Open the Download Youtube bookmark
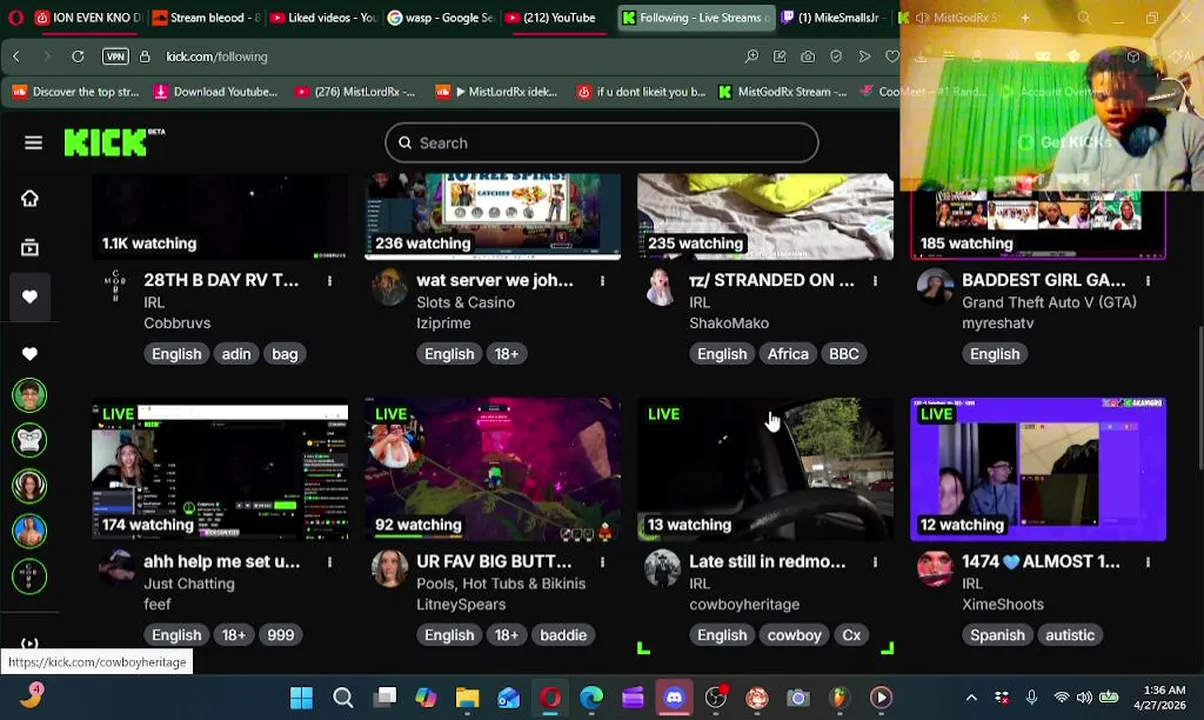The image size is (1204, 720). coord(215,92)
